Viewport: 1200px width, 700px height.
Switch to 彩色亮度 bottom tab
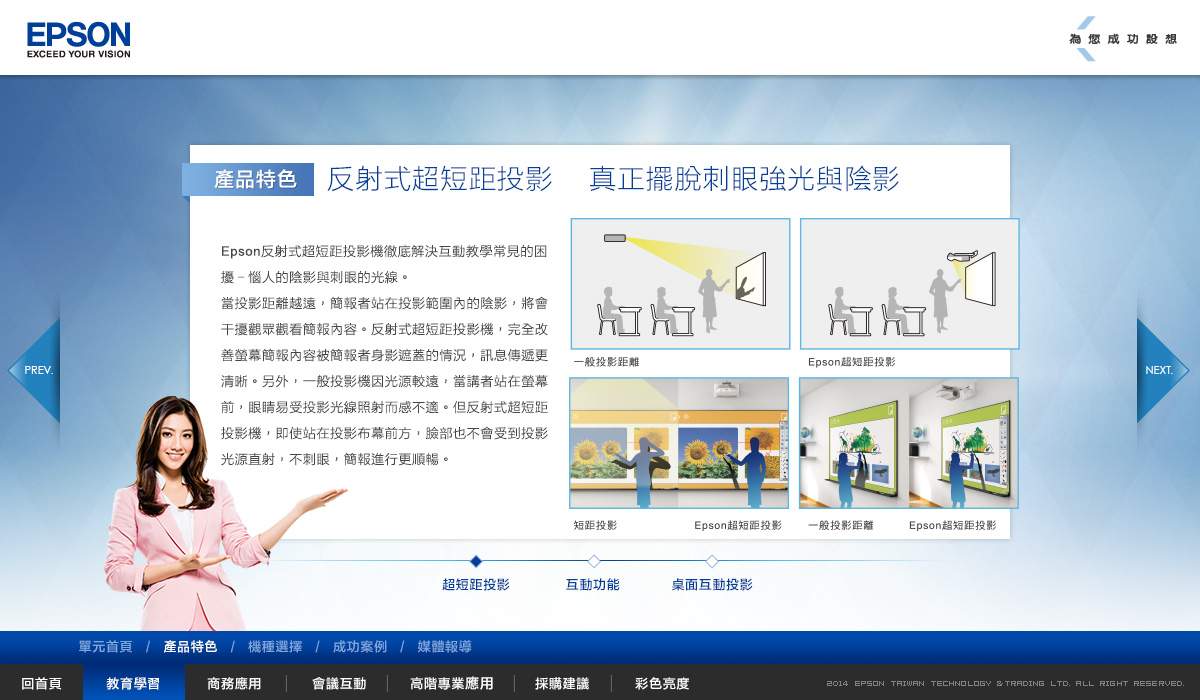[662, 684]
